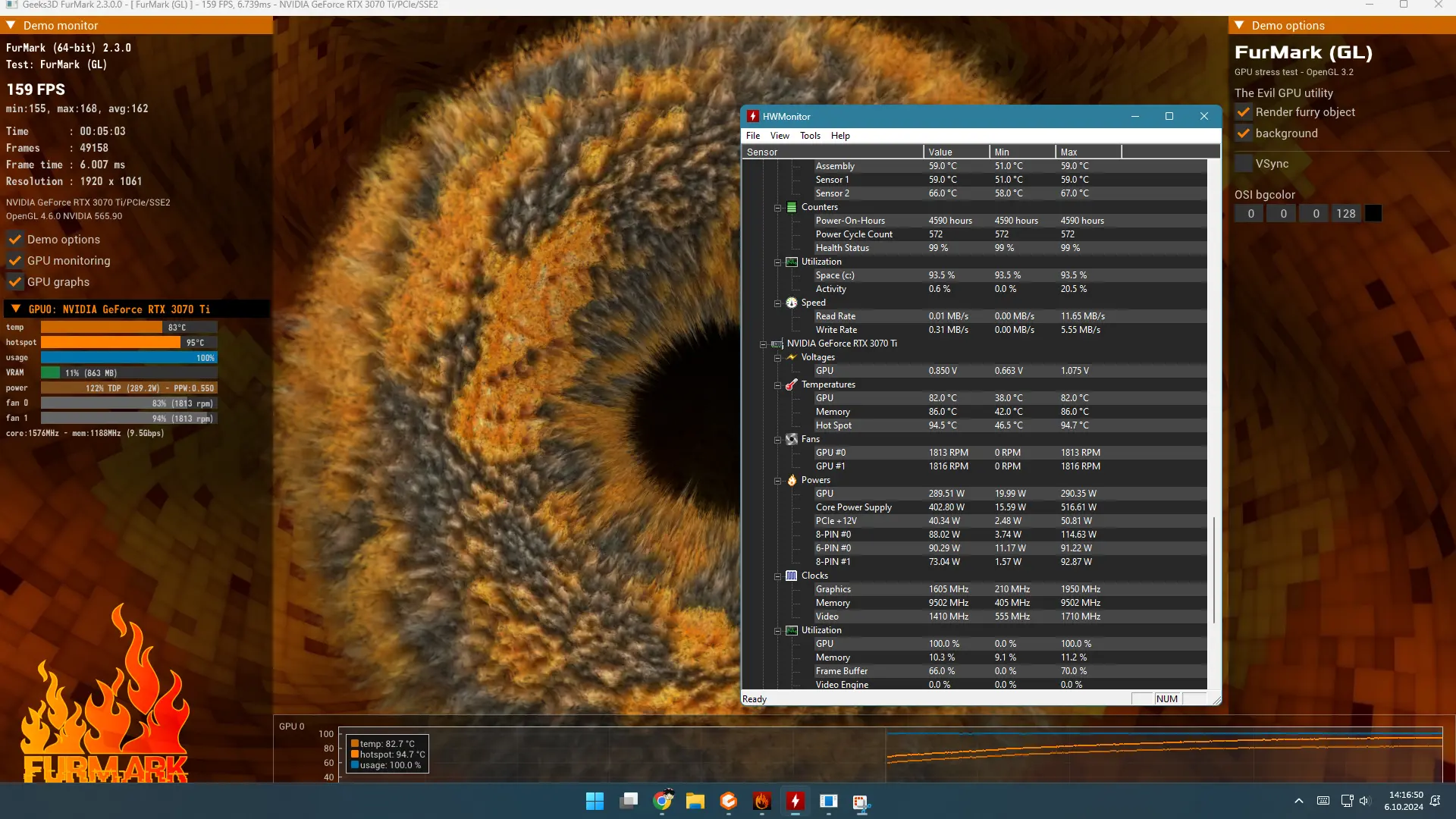Viewport: 1456px width, 819px height.
Task: Collapse the Powers tree node
Action: click(x=777, y=480)
